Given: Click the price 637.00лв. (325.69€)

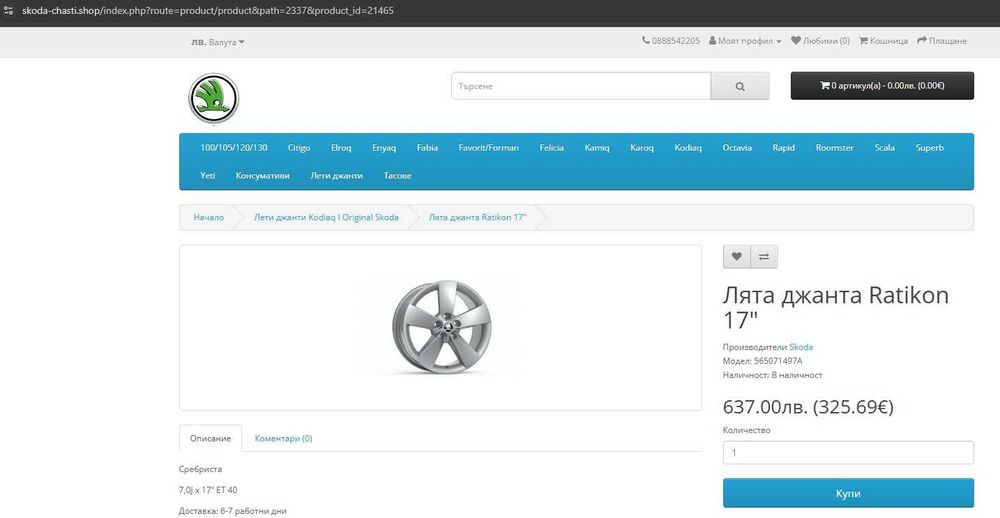Looking at the screenshot, I should pyautogui.click(x=808, y=407).
